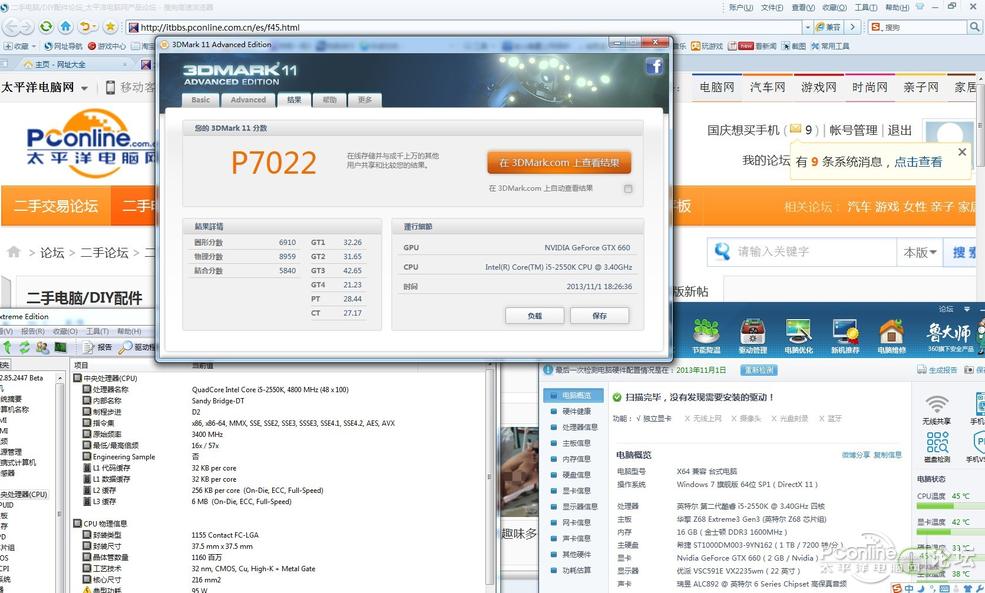Viewport: 985px width, 593px height.
Task: Click the 退出 logout link
Action: coord(900,130)
